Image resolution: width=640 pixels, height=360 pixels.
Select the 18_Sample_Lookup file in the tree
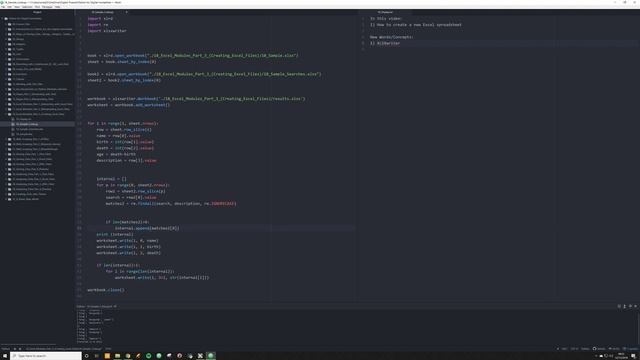tap(27, 124)
